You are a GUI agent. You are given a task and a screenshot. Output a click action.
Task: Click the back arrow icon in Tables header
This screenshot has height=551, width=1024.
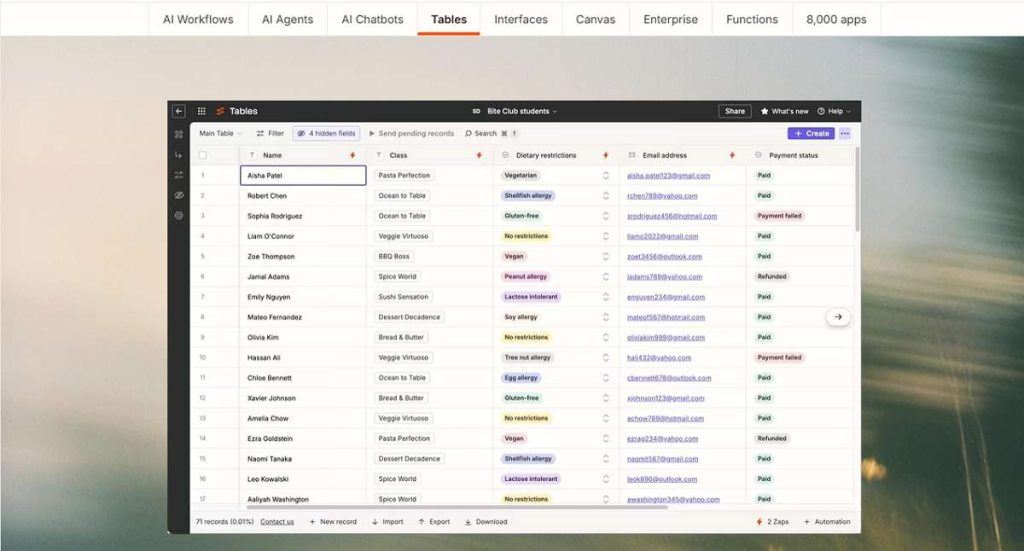pos(179,111)
